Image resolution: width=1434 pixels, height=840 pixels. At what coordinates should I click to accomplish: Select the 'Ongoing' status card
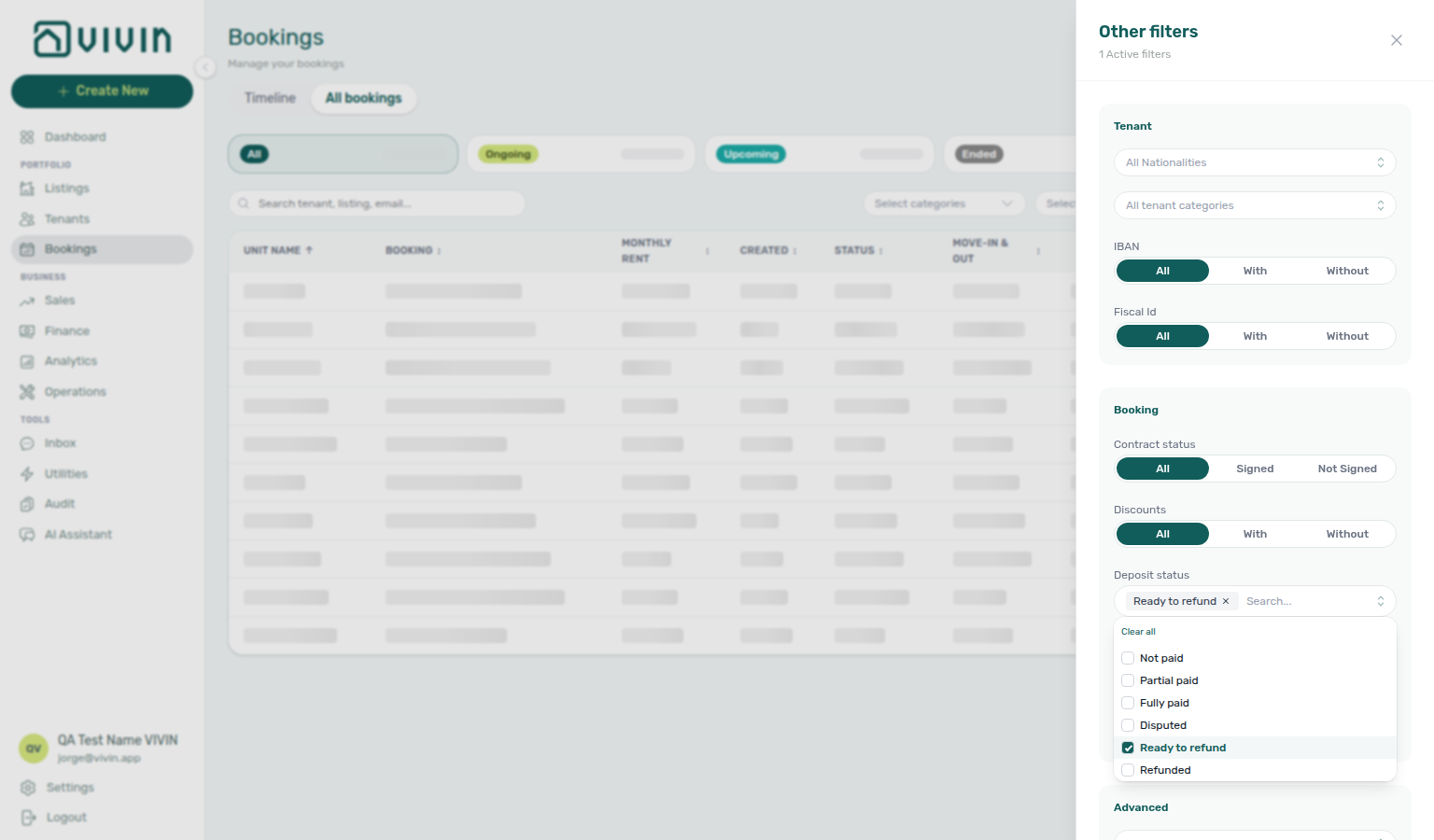coord(581,154)
